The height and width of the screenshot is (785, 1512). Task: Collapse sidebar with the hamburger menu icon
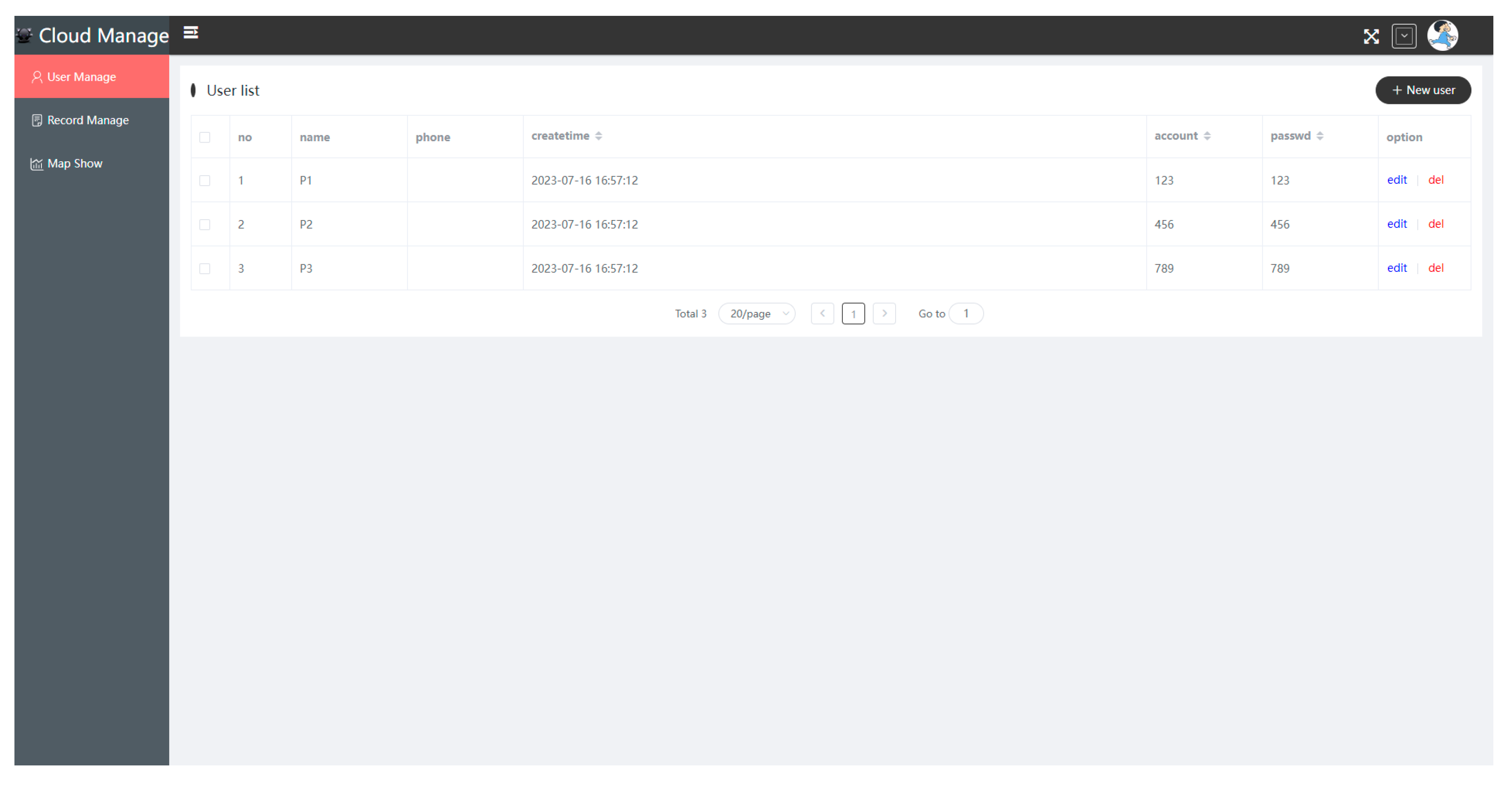(191, 33)
